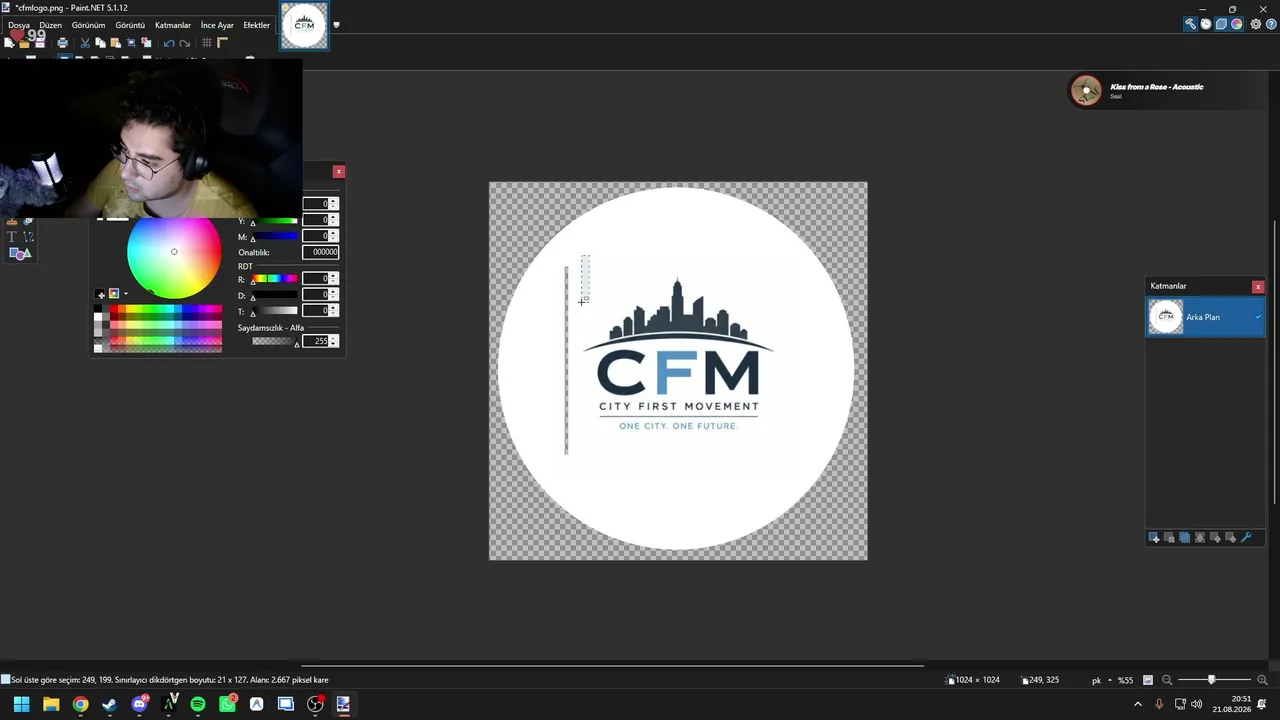This screenshot has height=720, width=1280.
Task: Open the Efektler menu
Action: coord(256,25)
